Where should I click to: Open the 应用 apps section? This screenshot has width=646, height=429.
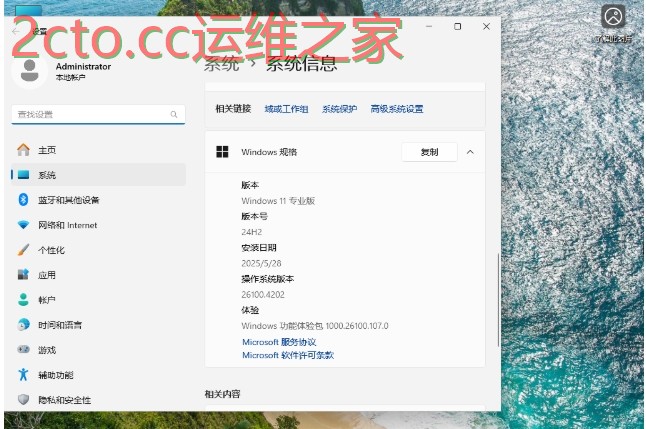(98, 275)
